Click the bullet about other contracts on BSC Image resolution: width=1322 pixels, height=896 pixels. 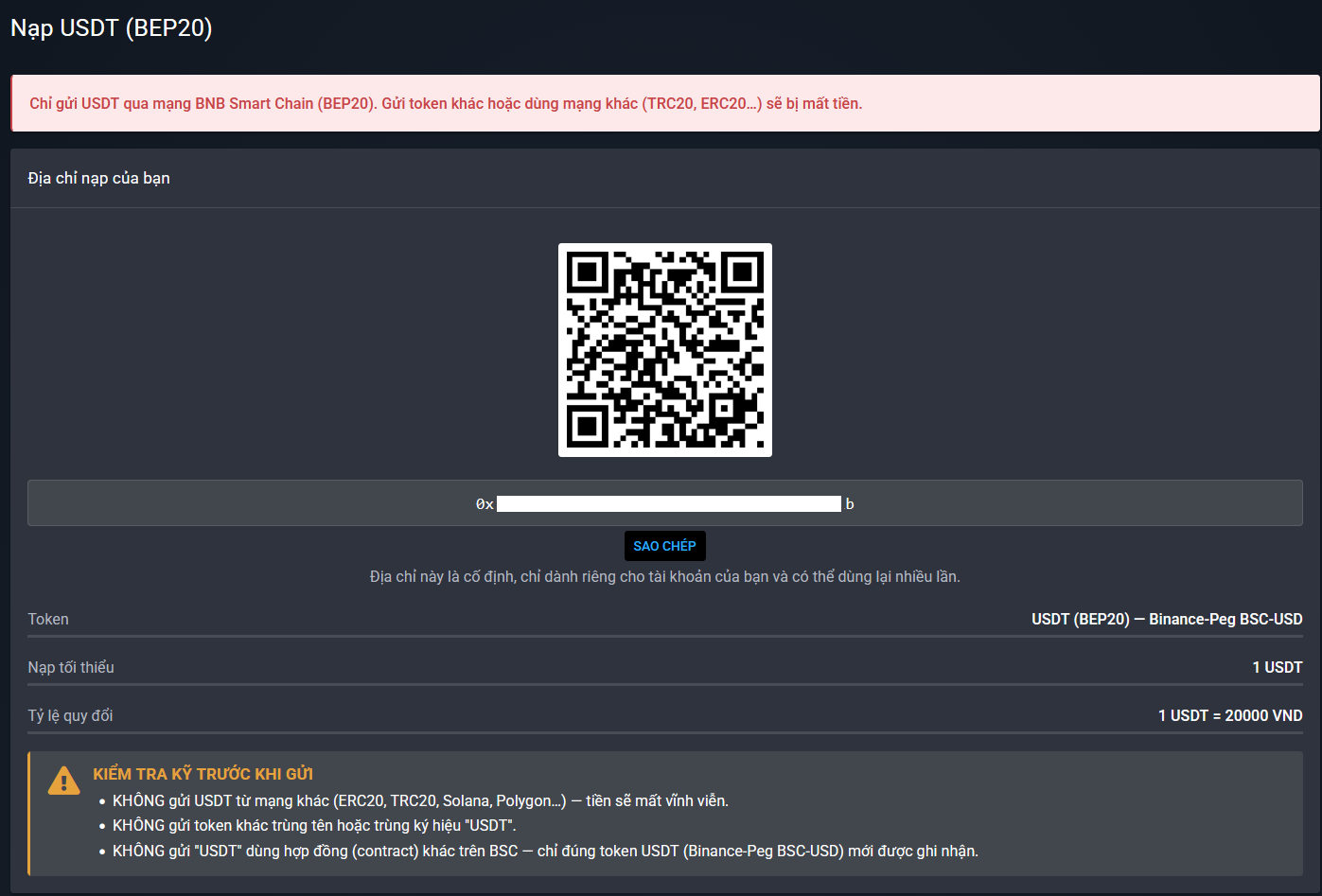tap(545, 851)
